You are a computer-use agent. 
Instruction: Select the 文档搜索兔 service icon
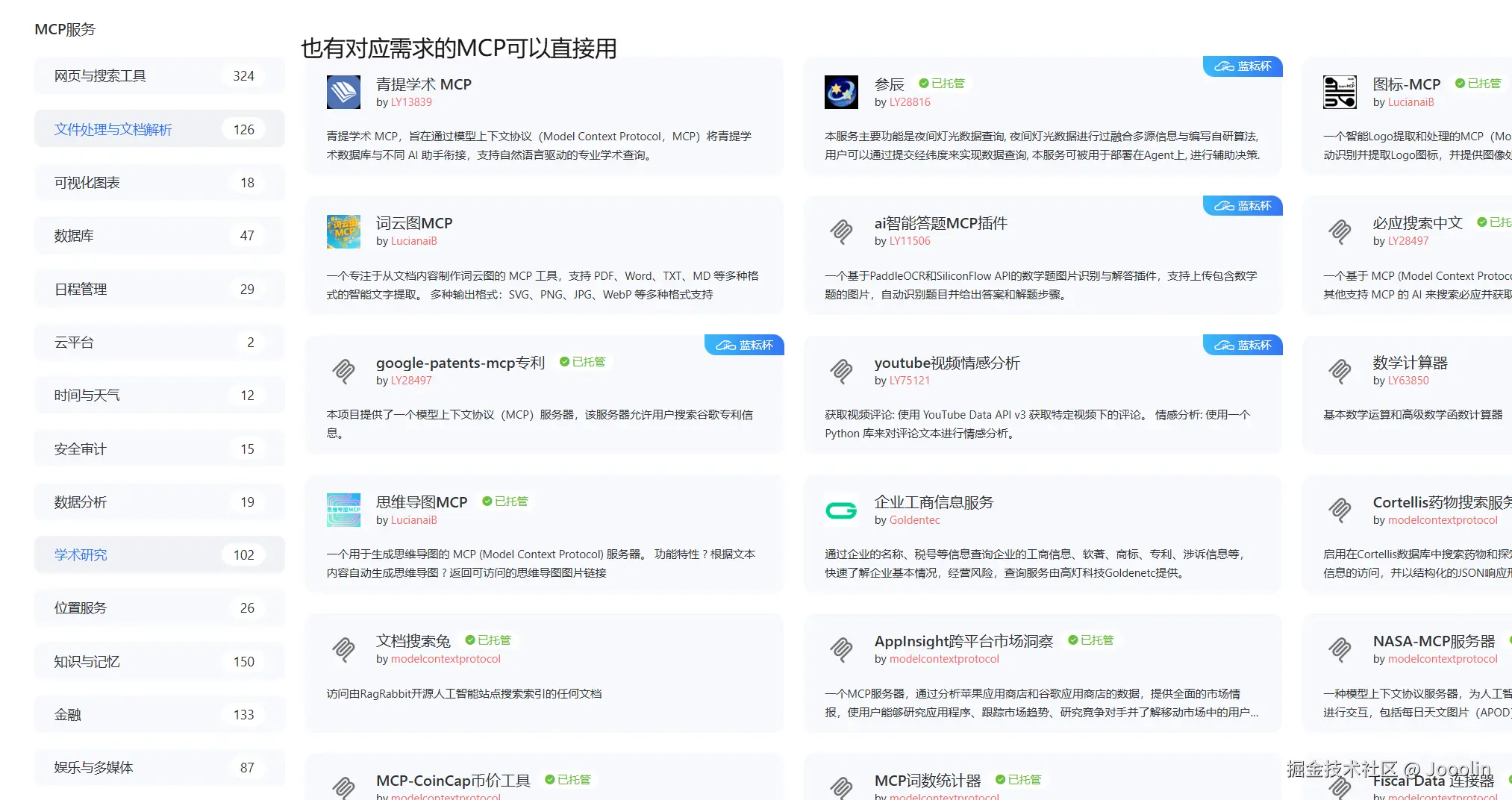click(x=343, y=649)
